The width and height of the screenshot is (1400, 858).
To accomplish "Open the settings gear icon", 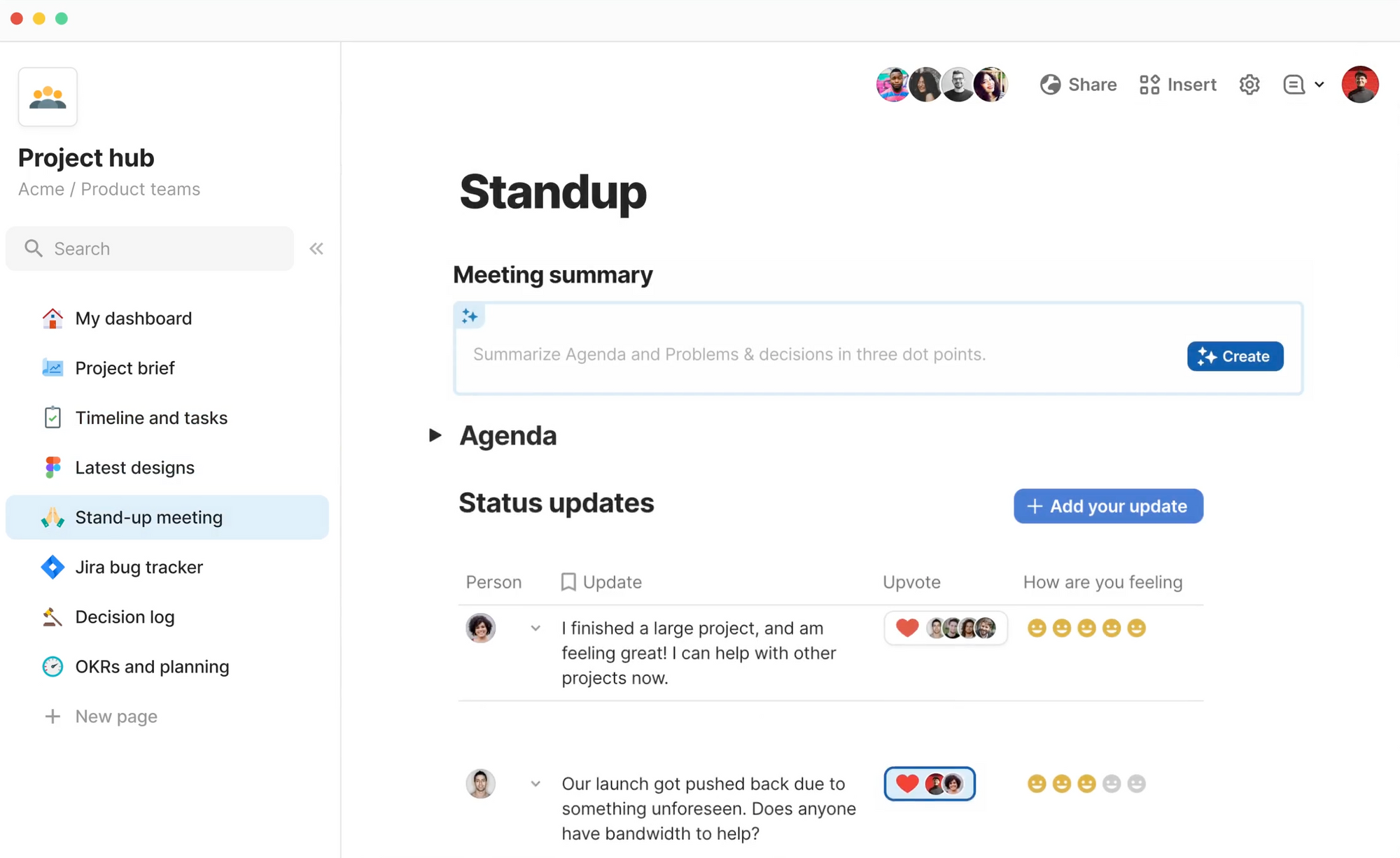I will pos(1249,85).
